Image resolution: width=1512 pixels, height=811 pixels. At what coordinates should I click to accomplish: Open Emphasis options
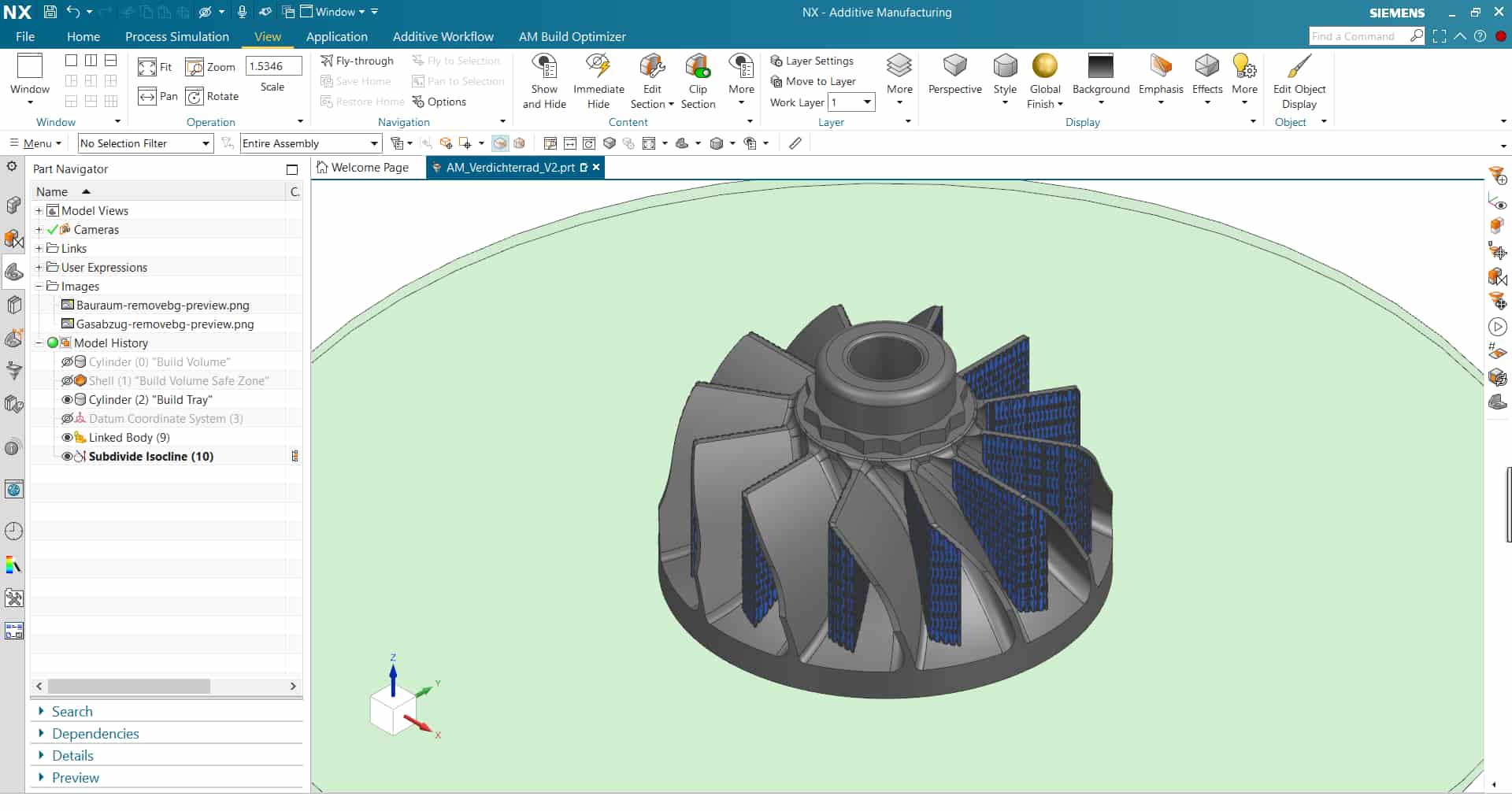click(1161, 80)
